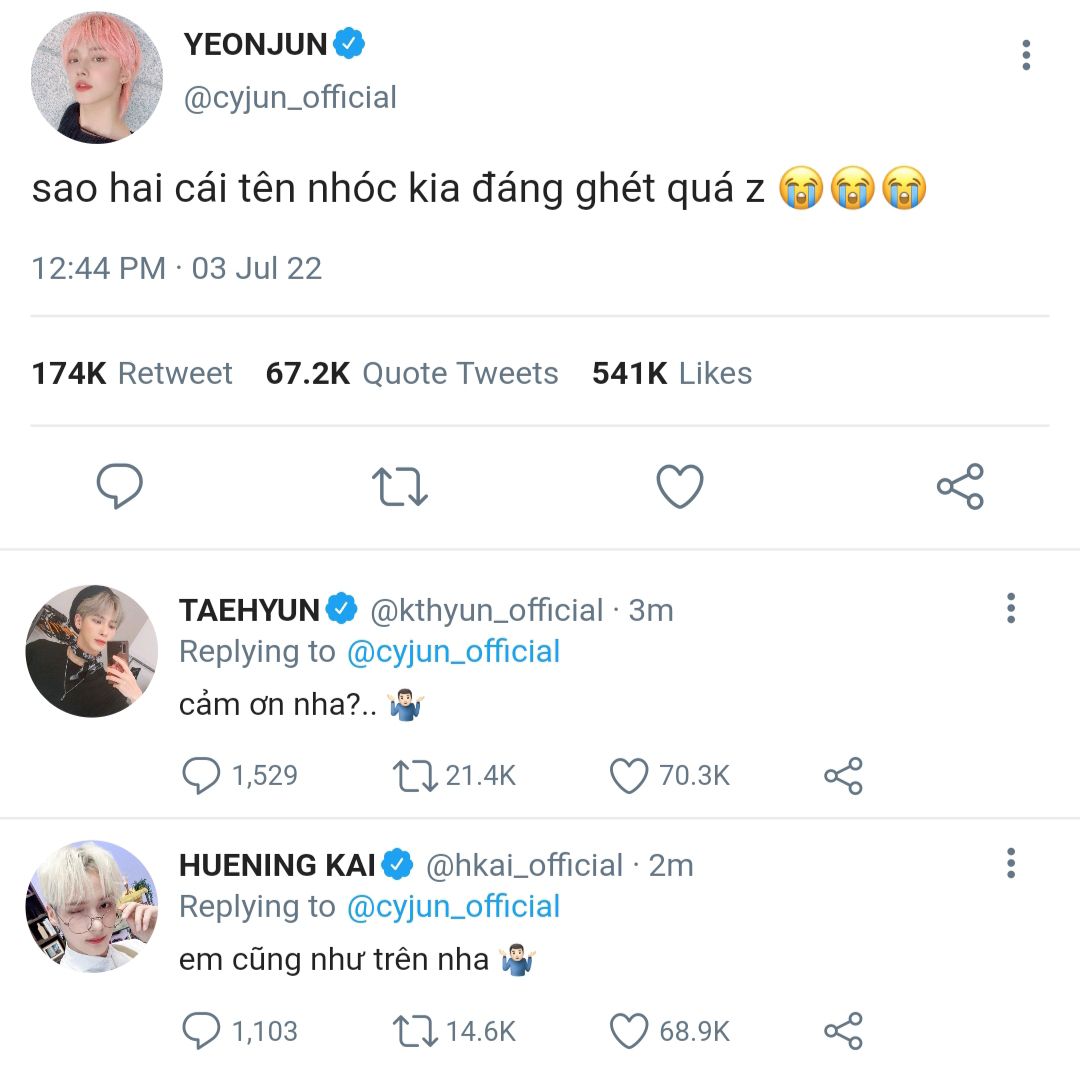Retweet YEONJUN's main tweet
Screen dimensions: 1080x1065
point(400,487)
